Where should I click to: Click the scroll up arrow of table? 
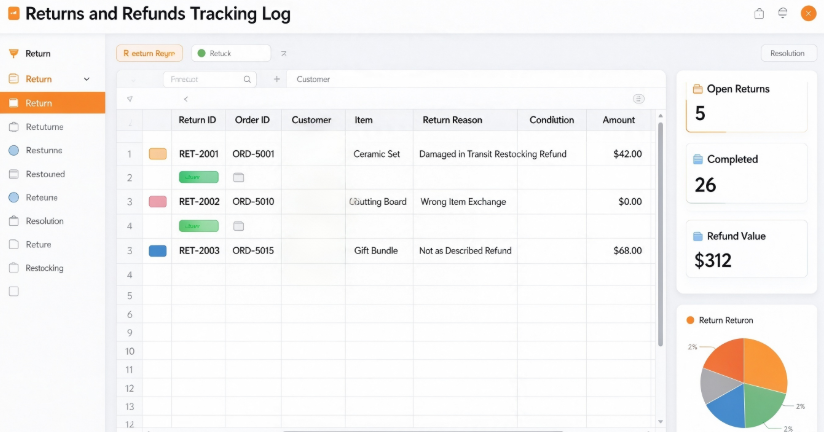[x=661, y=116]
